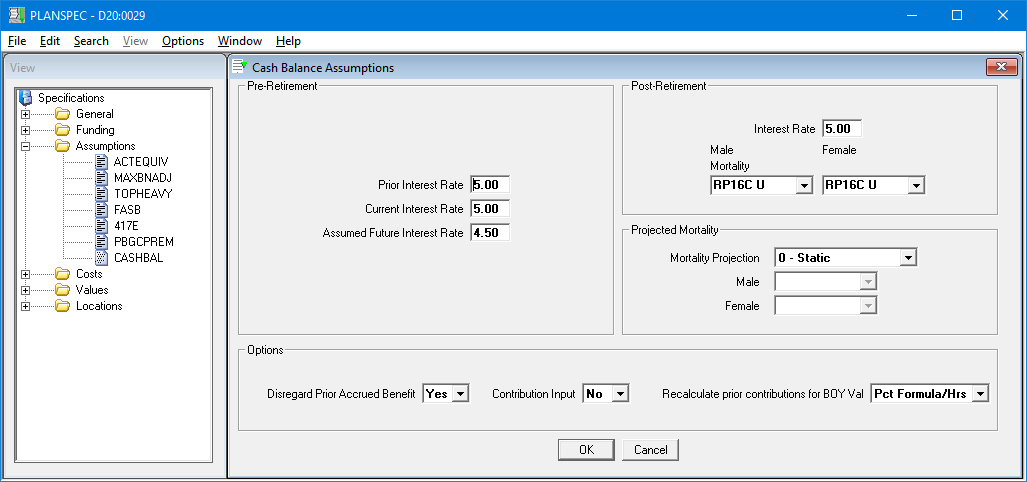Select ACTEQUIV in the tree
Screen dimensions: 1027x482
[139, 162]
